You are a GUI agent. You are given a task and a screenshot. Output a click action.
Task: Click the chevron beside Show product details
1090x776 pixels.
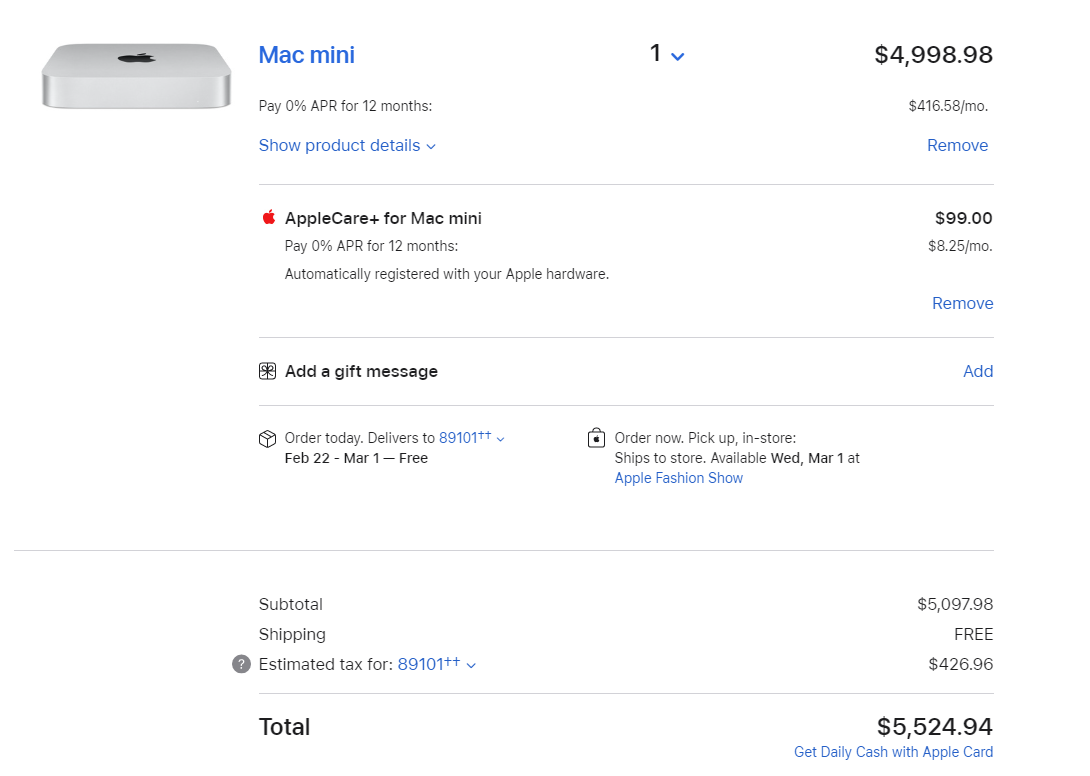click(431, 147)
